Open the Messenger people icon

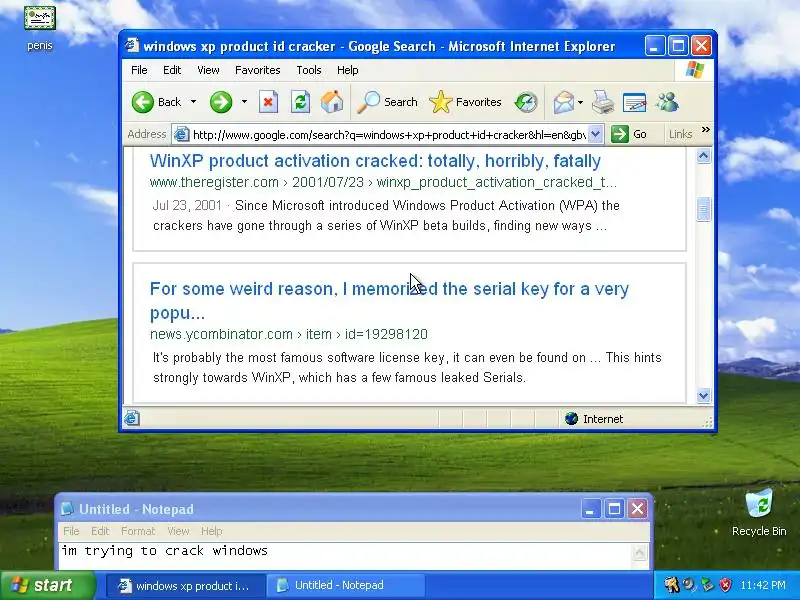667,102
